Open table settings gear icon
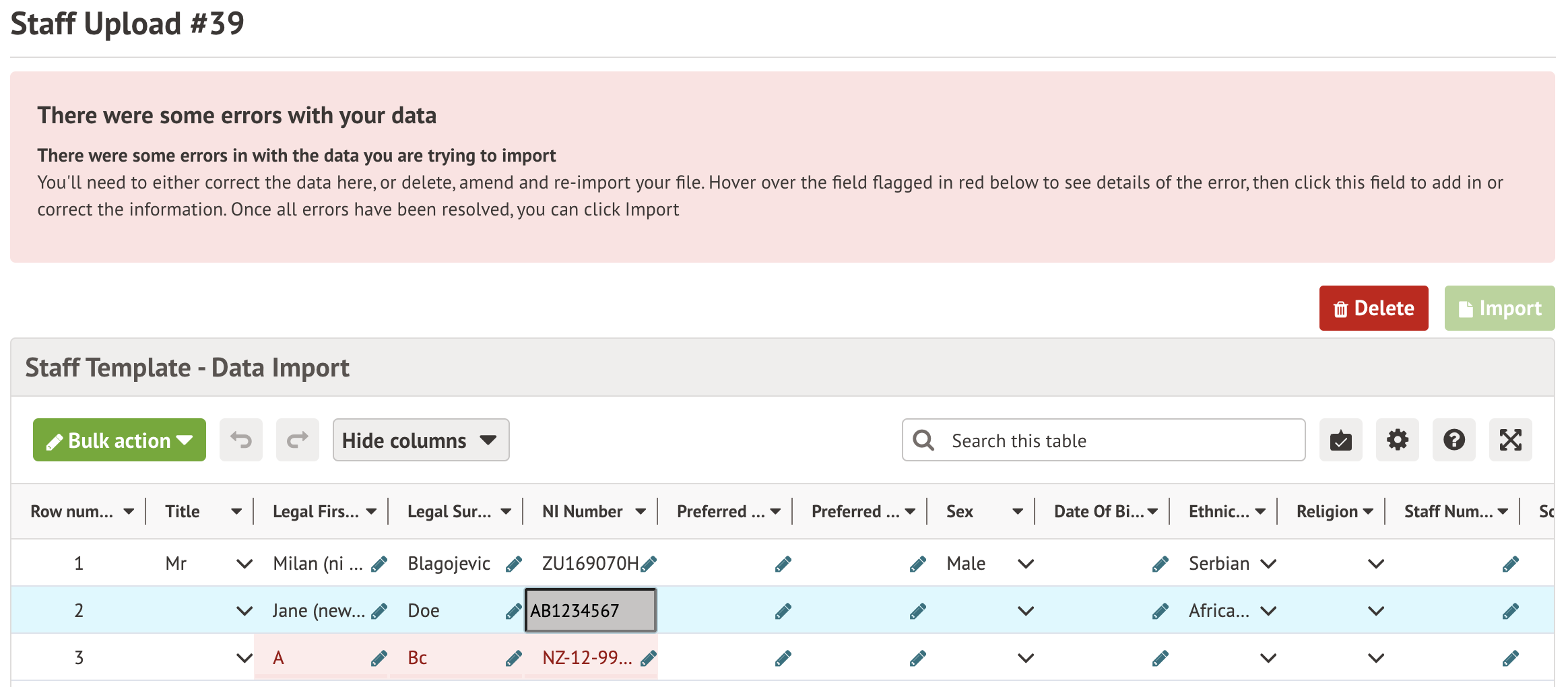The image size is (1568, 687). click(1397, 440)
